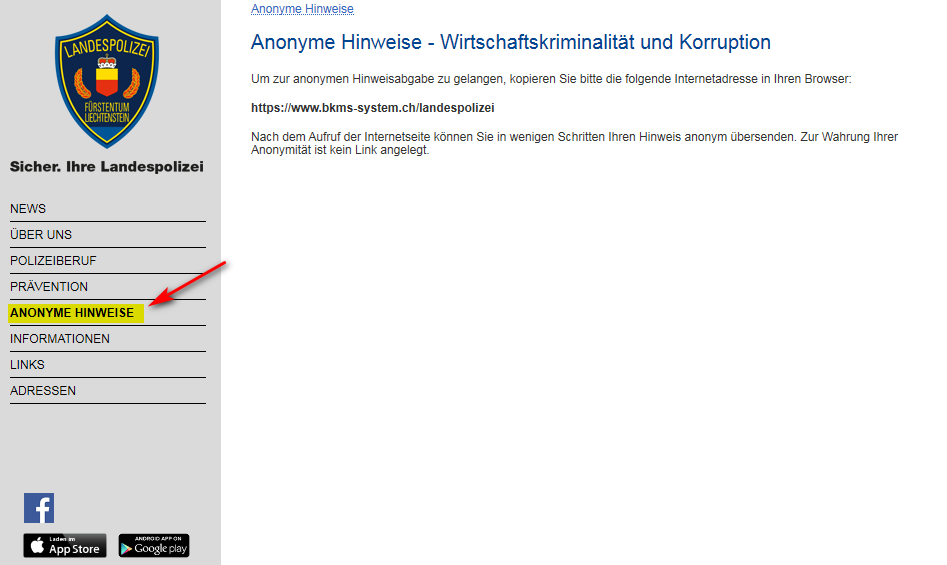The height and width of the screenshot is (565, 947).
Task: Open the Facebook page icon
Action: coord(39,508)
